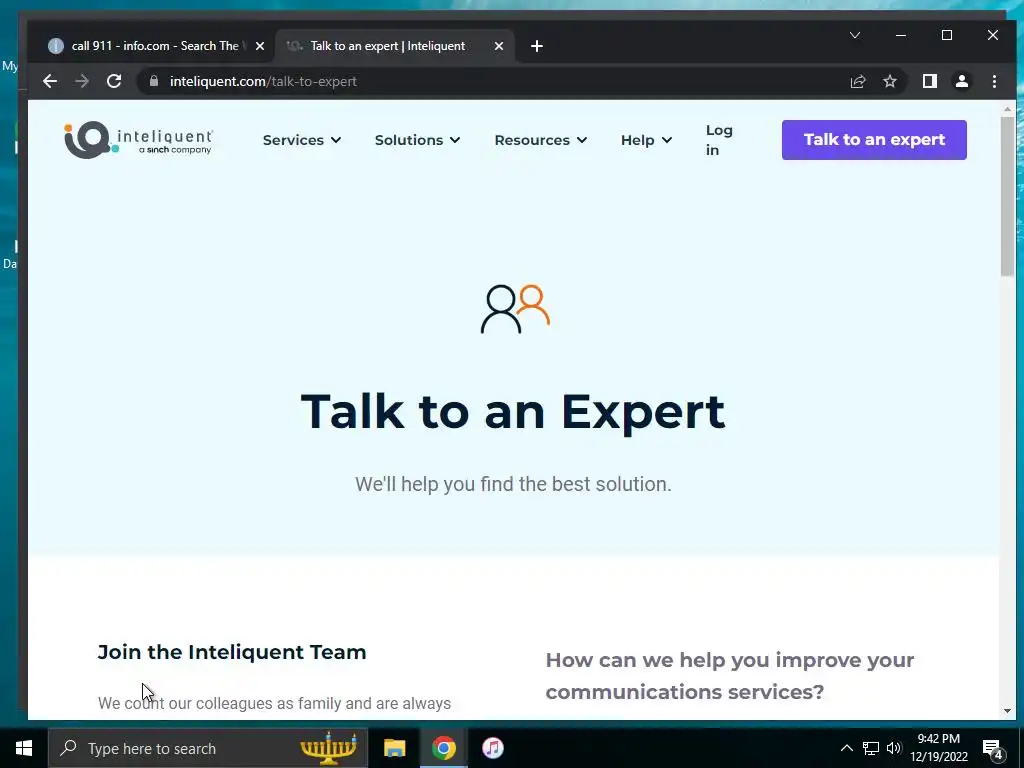Share this page icon in address bar
Image resolution: width=1024 pixels, height=768 pixels.
pos(857,81)
